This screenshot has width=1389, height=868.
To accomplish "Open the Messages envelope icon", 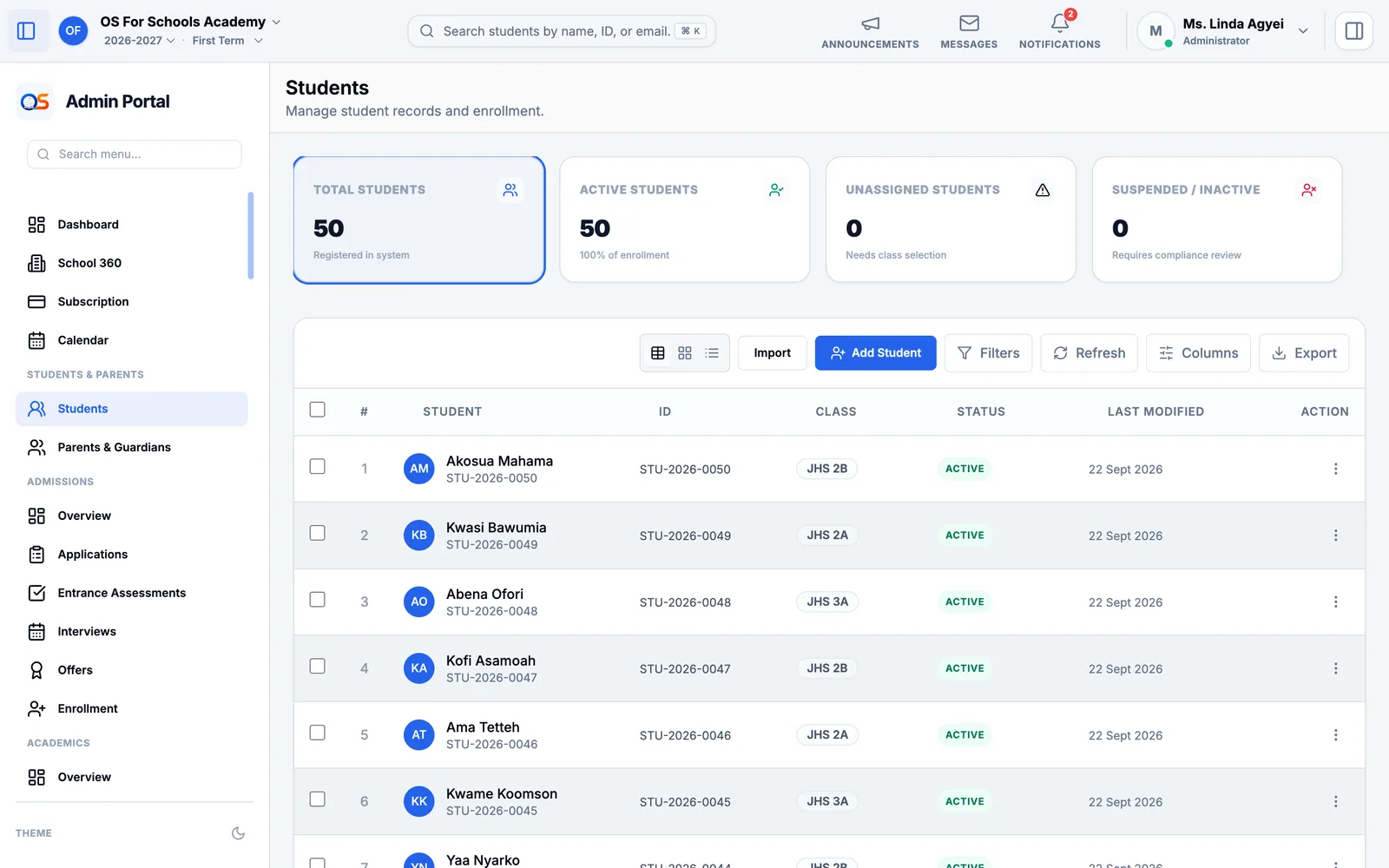I will 969,23.
